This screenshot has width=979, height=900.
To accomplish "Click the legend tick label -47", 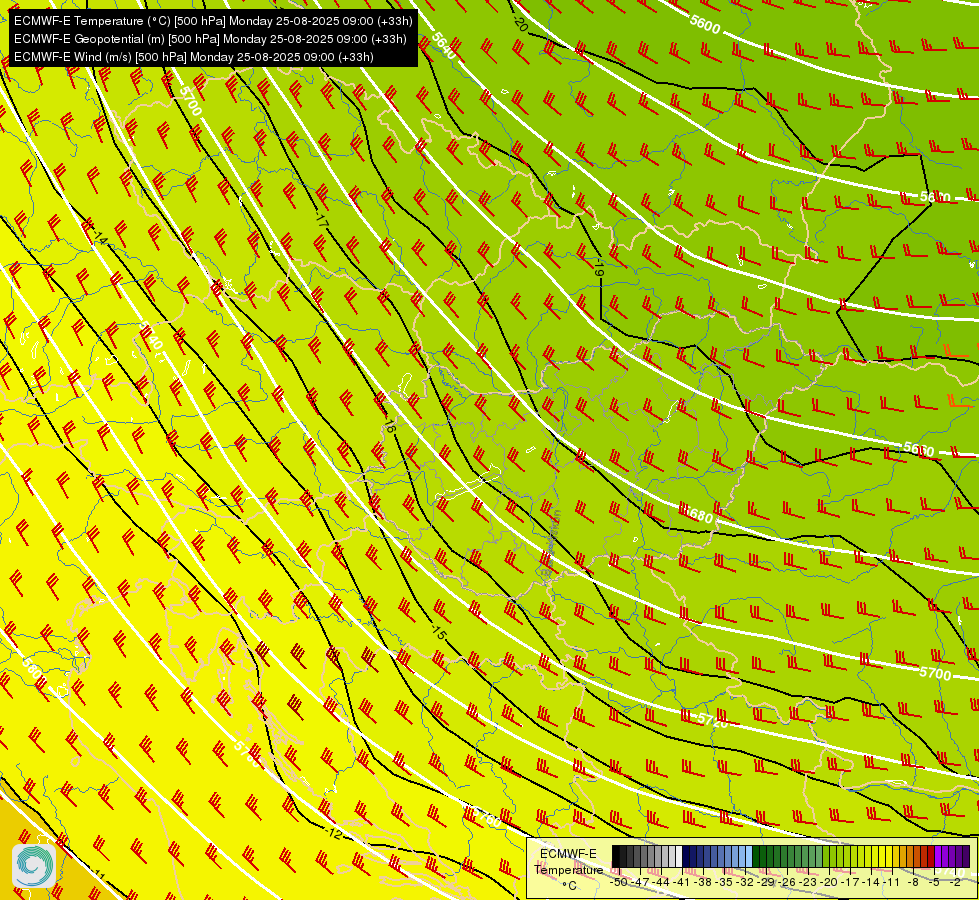I will click(640, 882).
